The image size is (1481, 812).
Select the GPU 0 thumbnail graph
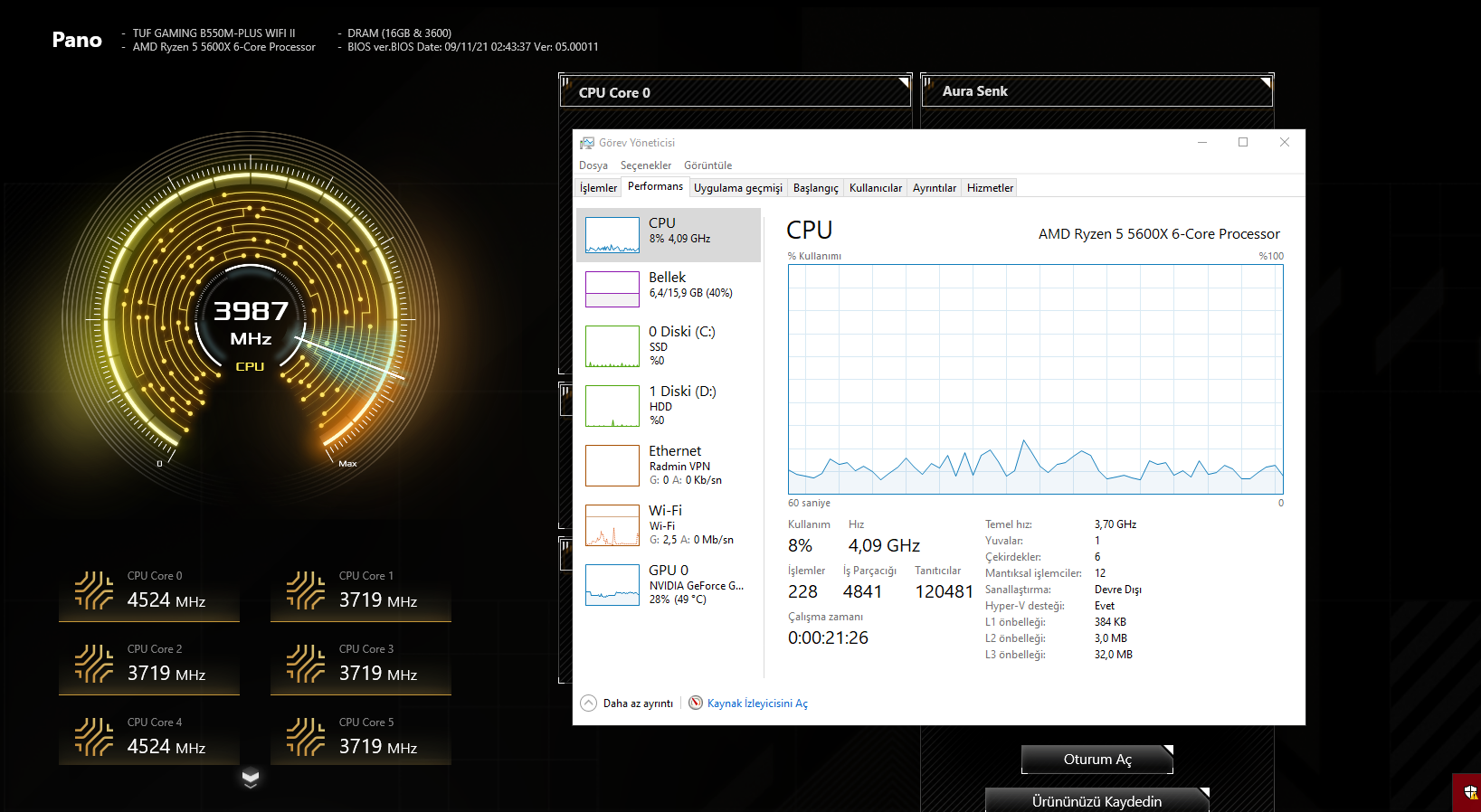click(612, 585)
